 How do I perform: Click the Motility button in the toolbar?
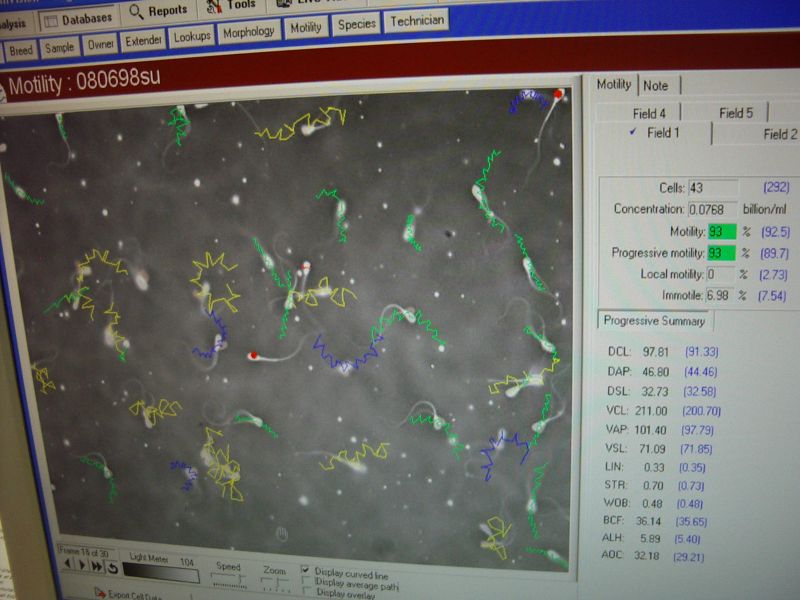tap(306, 28)
